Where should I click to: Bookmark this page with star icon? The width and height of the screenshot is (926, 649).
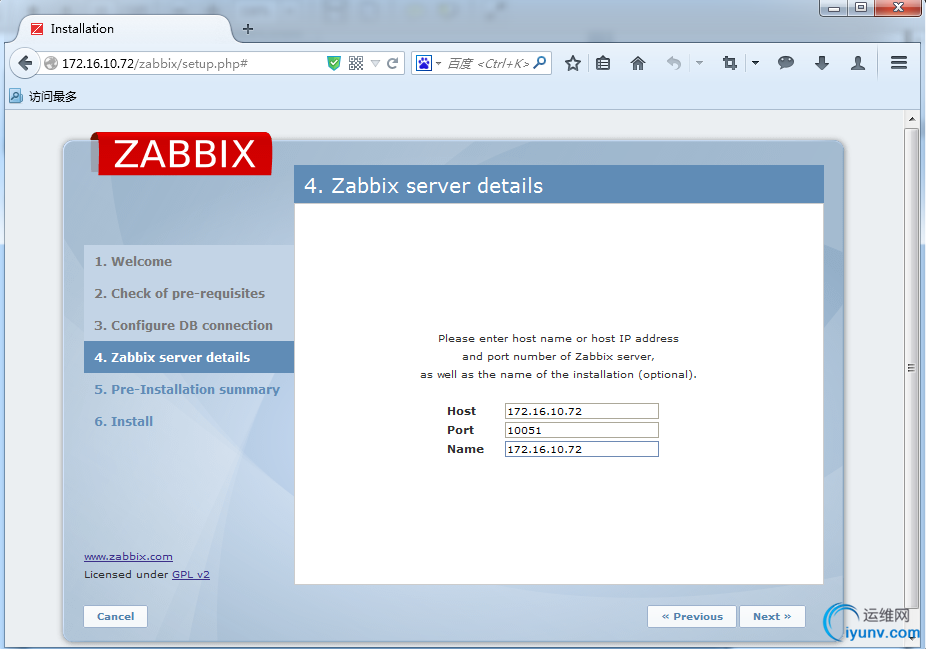(x=573, y=63)
